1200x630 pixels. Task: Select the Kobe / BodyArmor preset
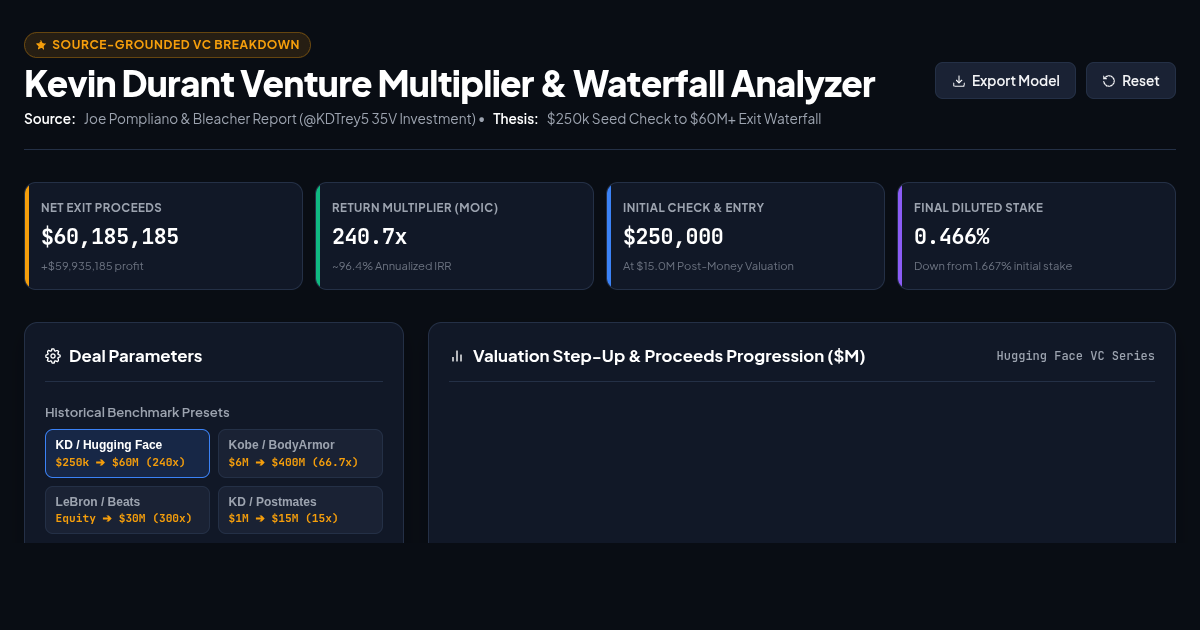(300, 453)
